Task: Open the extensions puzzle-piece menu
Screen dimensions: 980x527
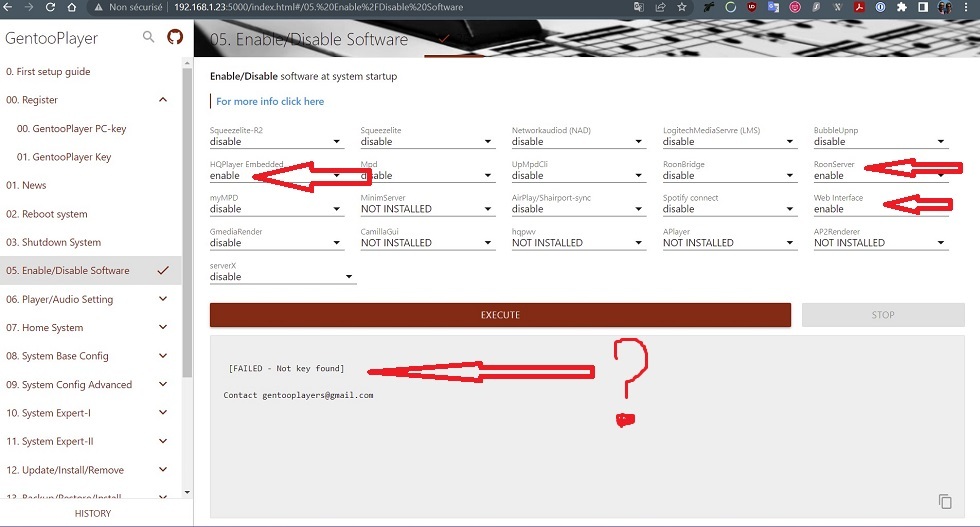Action: click(901, 7)
